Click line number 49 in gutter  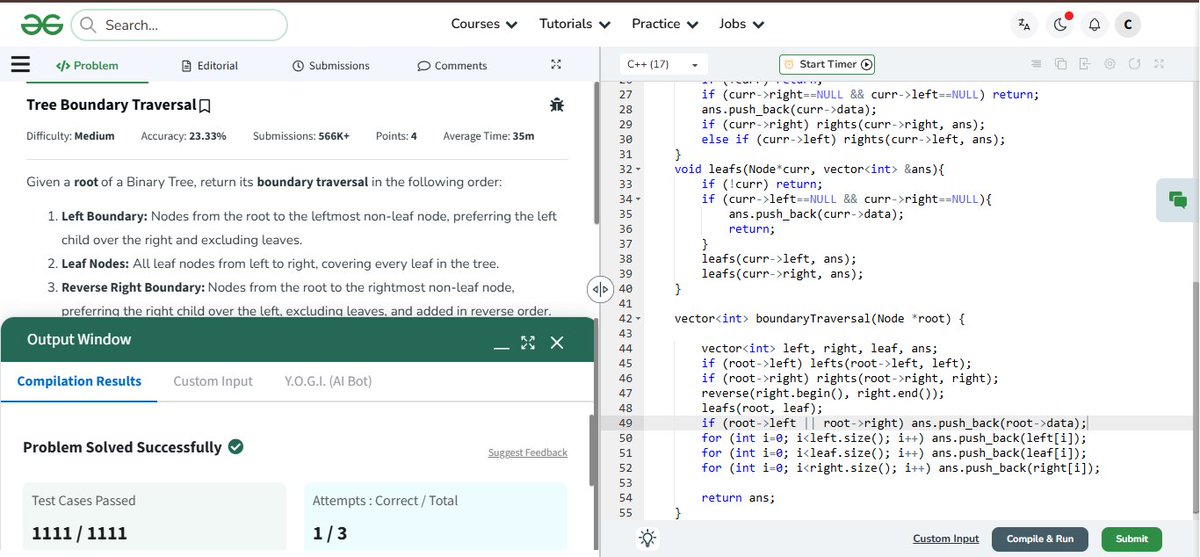626,423
